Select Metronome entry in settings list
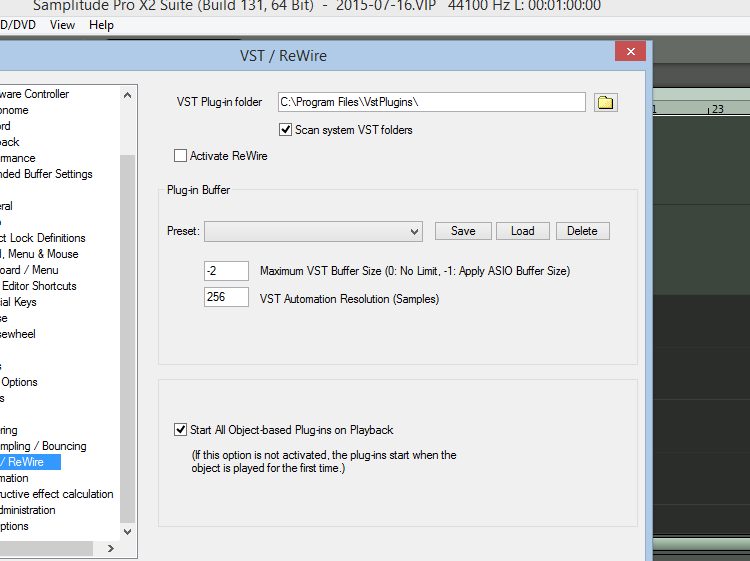The width and height of the screenshot is (750, 561). [x=14, y=110]
